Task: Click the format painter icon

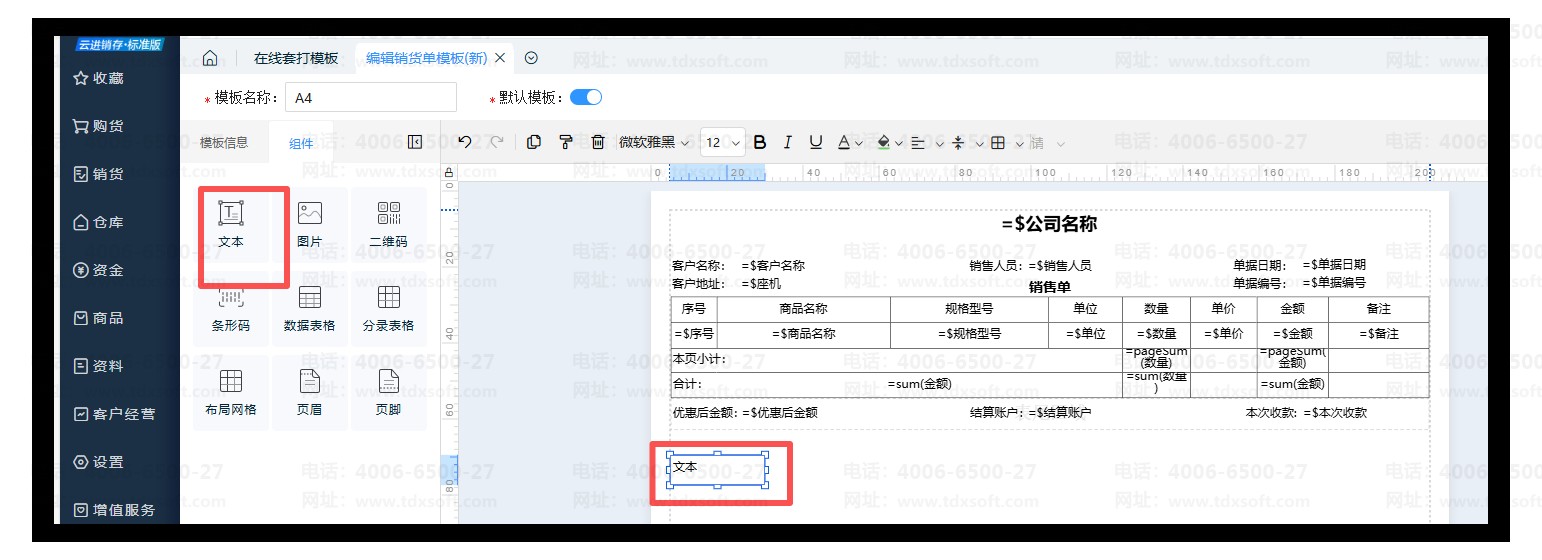Action: coord(566,143)
